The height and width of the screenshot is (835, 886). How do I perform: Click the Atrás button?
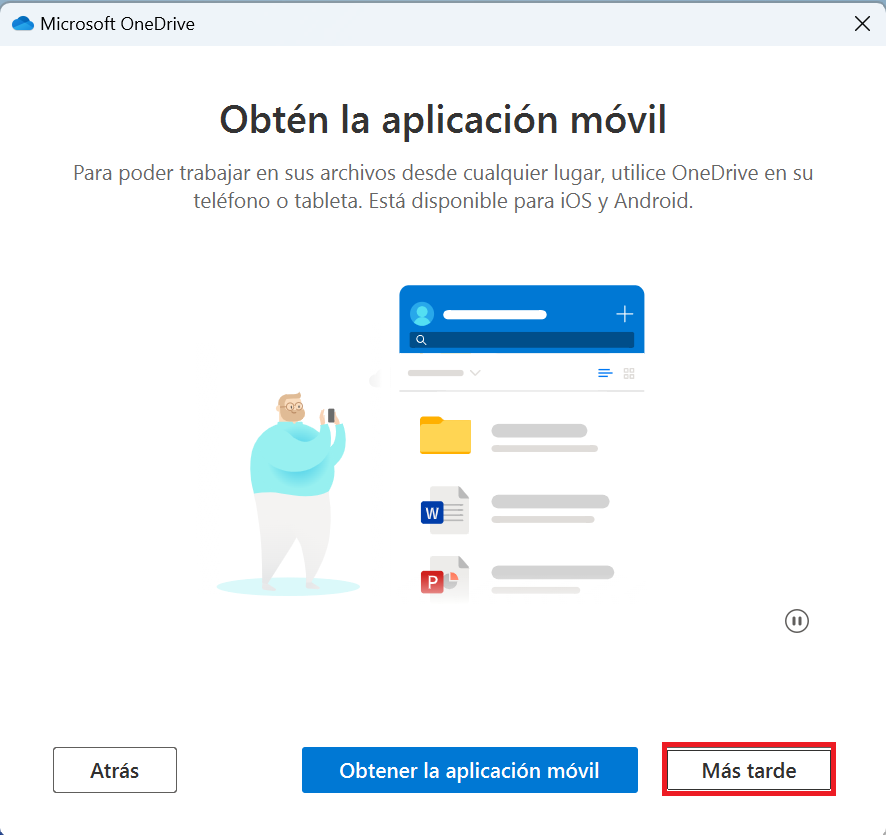[x=115, y=769]
